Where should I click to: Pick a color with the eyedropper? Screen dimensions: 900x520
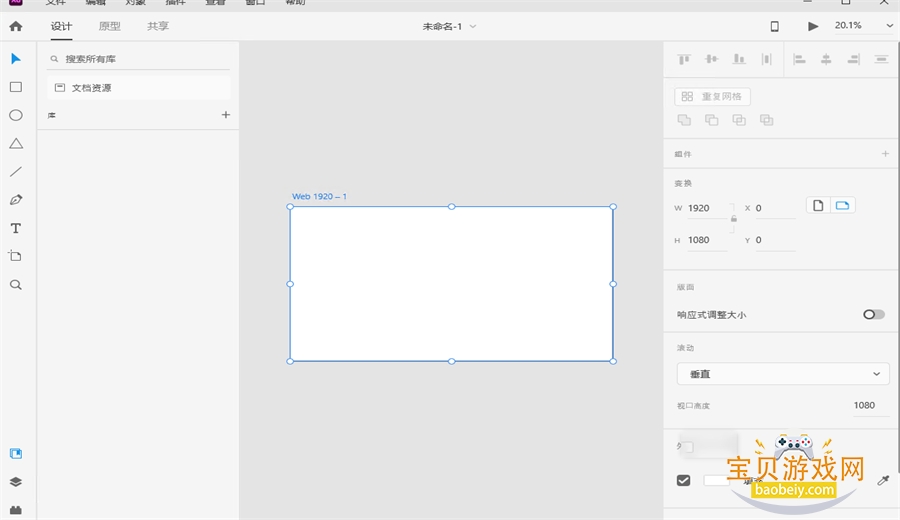point(883,480)
